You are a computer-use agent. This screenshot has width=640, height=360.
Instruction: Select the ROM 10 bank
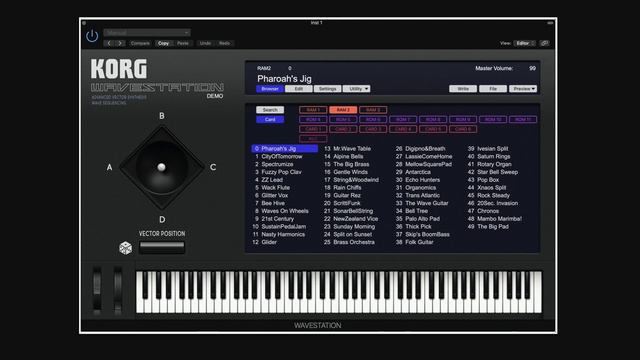coord(493,120)
